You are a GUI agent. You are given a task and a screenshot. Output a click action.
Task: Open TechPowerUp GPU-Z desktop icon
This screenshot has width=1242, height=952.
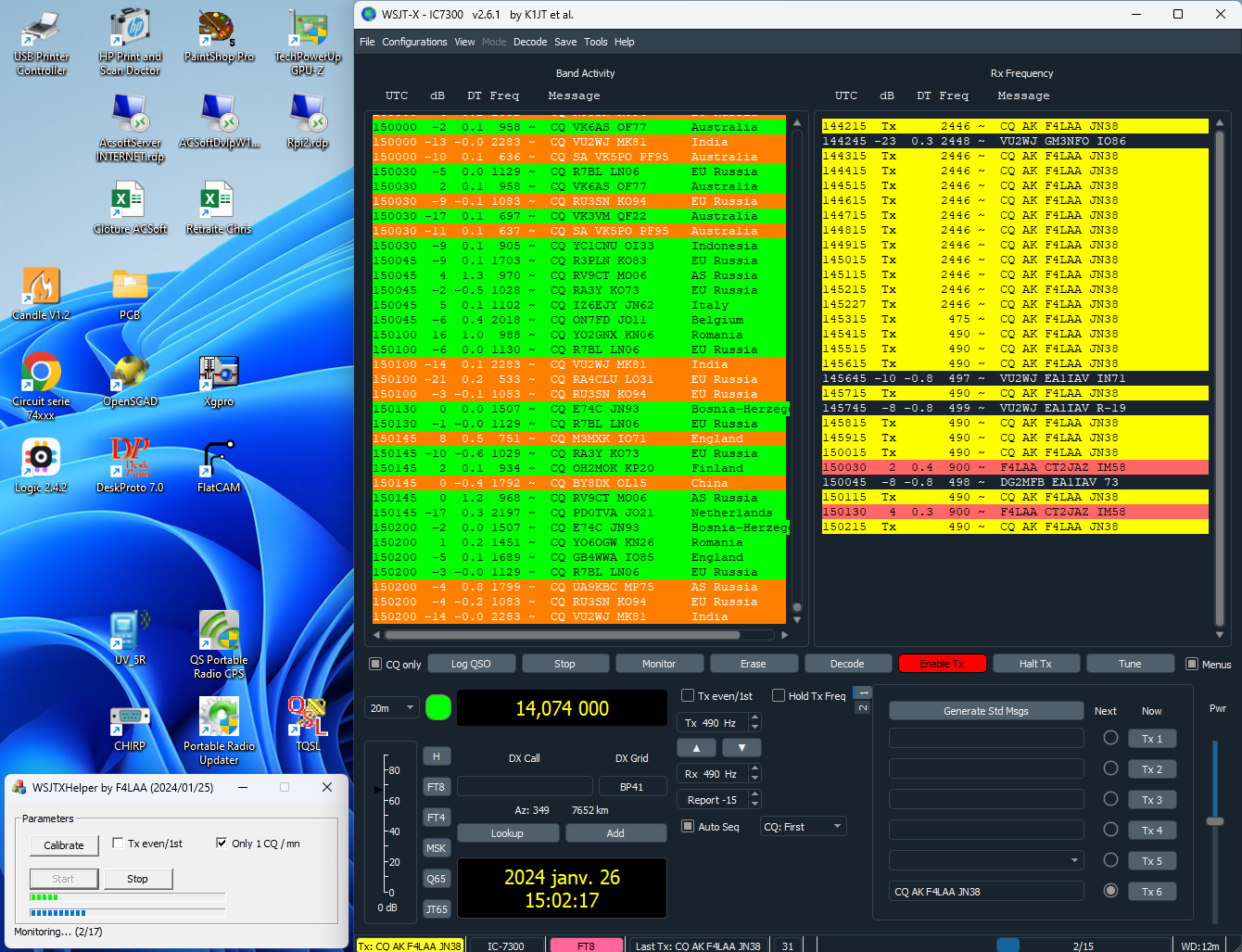[308, 43]
